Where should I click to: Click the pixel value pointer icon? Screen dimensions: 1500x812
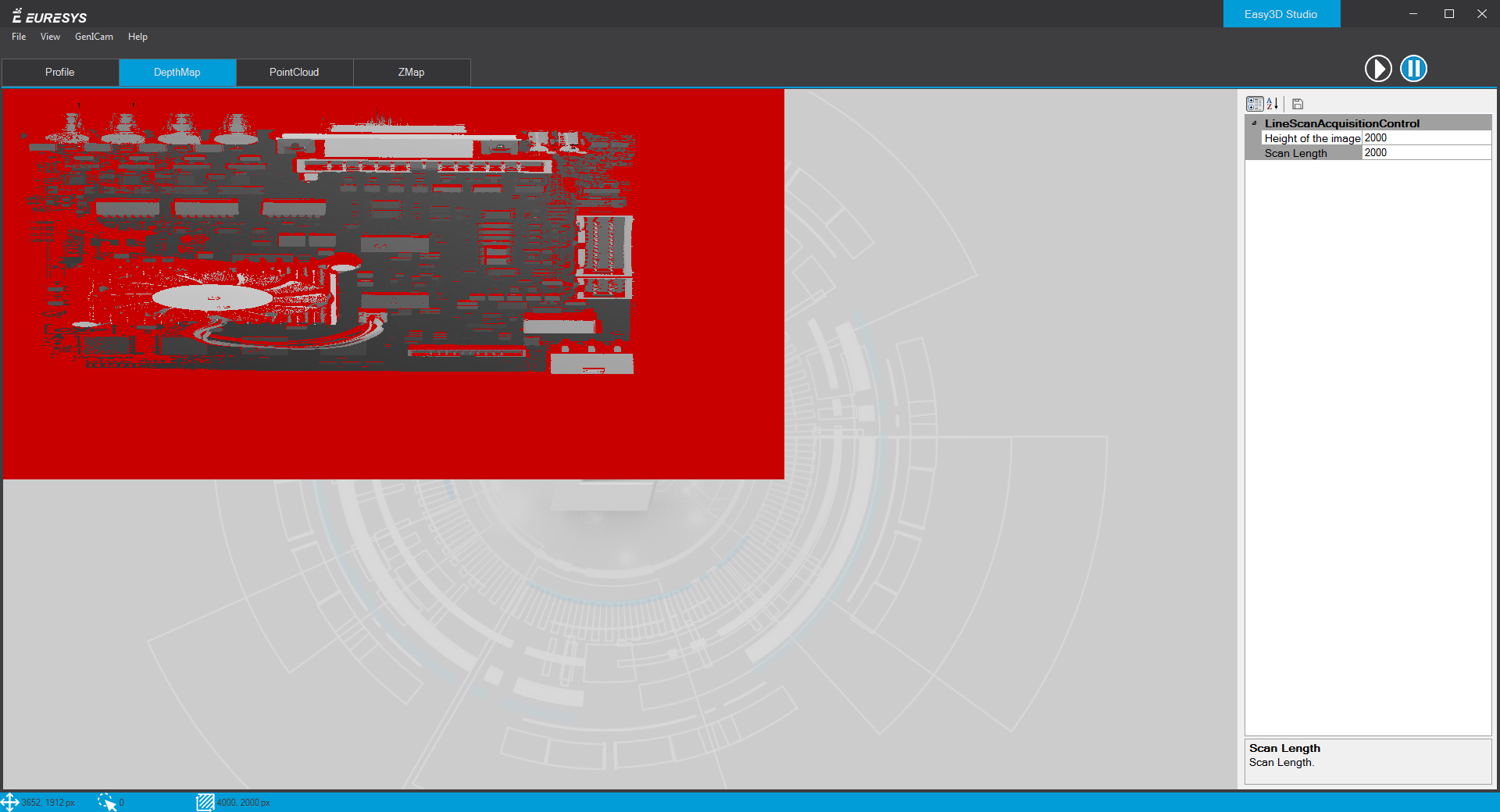click(x=107, y=802)
